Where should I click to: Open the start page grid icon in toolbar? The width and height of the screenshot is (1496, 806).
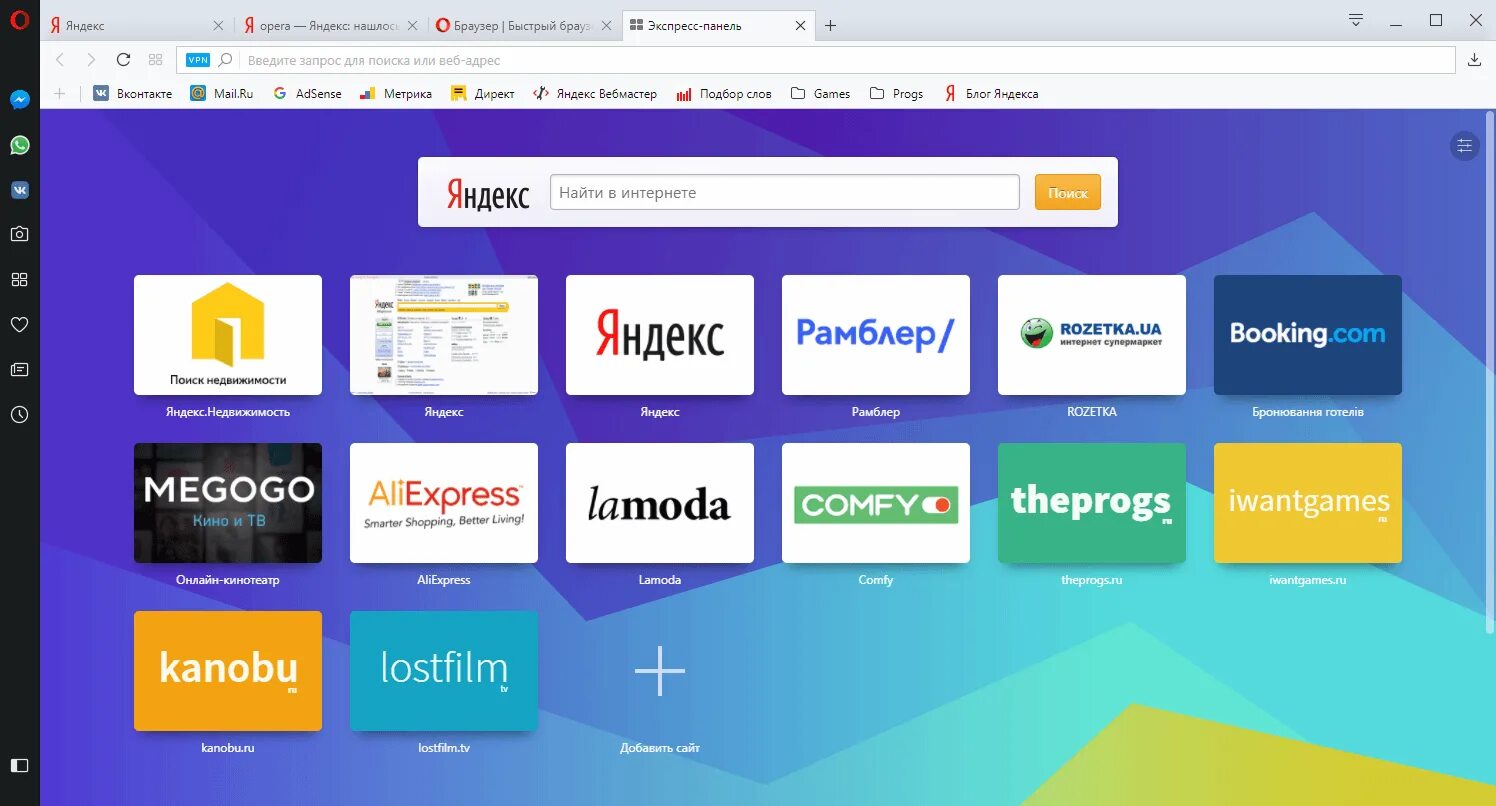pyautogui.click(x=155, y=60)
